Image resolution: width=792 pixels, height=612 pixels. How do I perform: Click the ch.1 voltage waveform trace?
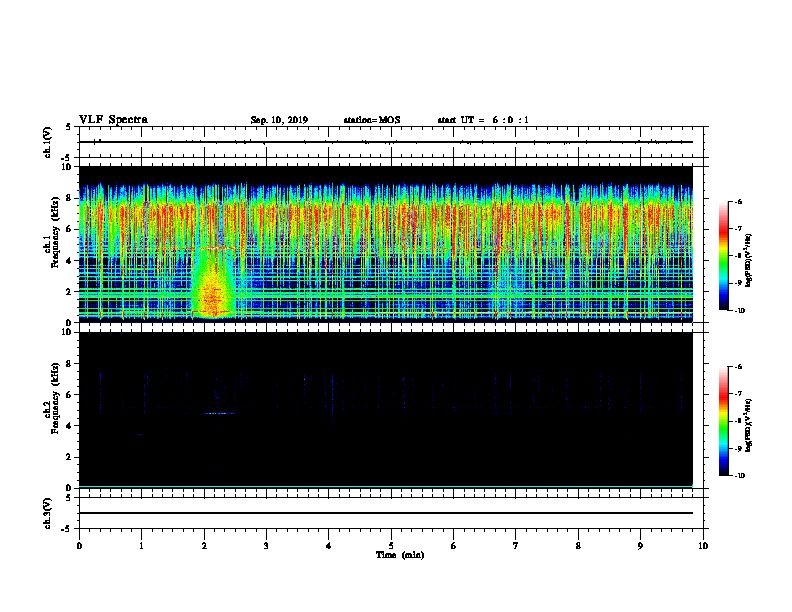pyautogui.click(x=386, y=142)
